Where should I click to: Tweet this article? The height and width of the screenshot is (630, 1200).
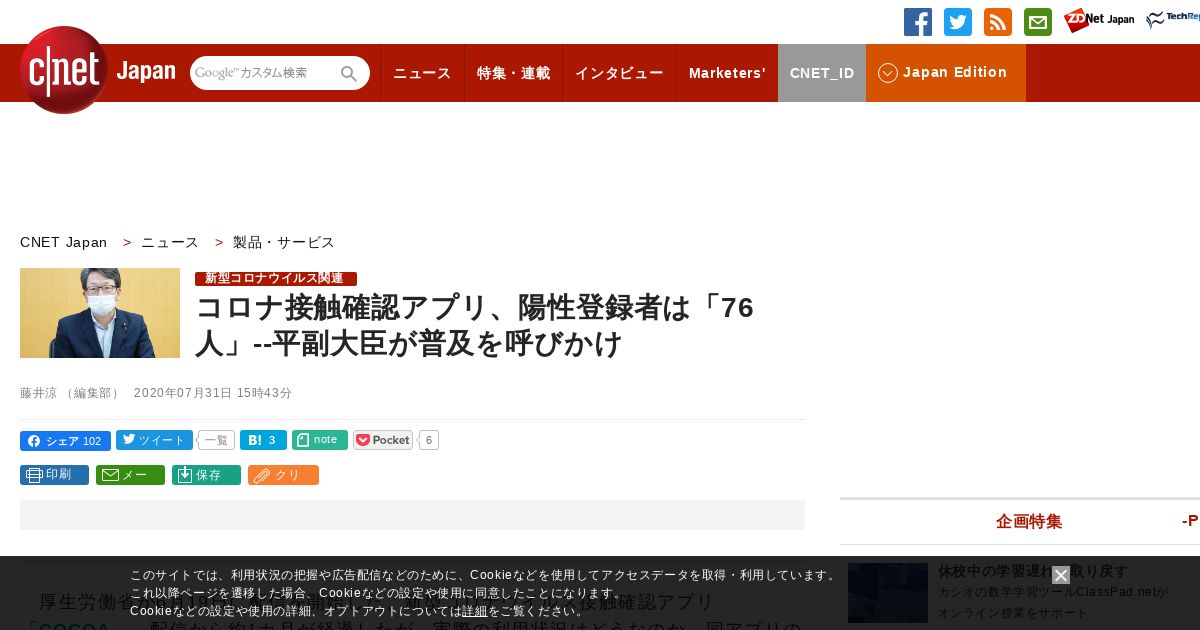pos(154,440)
